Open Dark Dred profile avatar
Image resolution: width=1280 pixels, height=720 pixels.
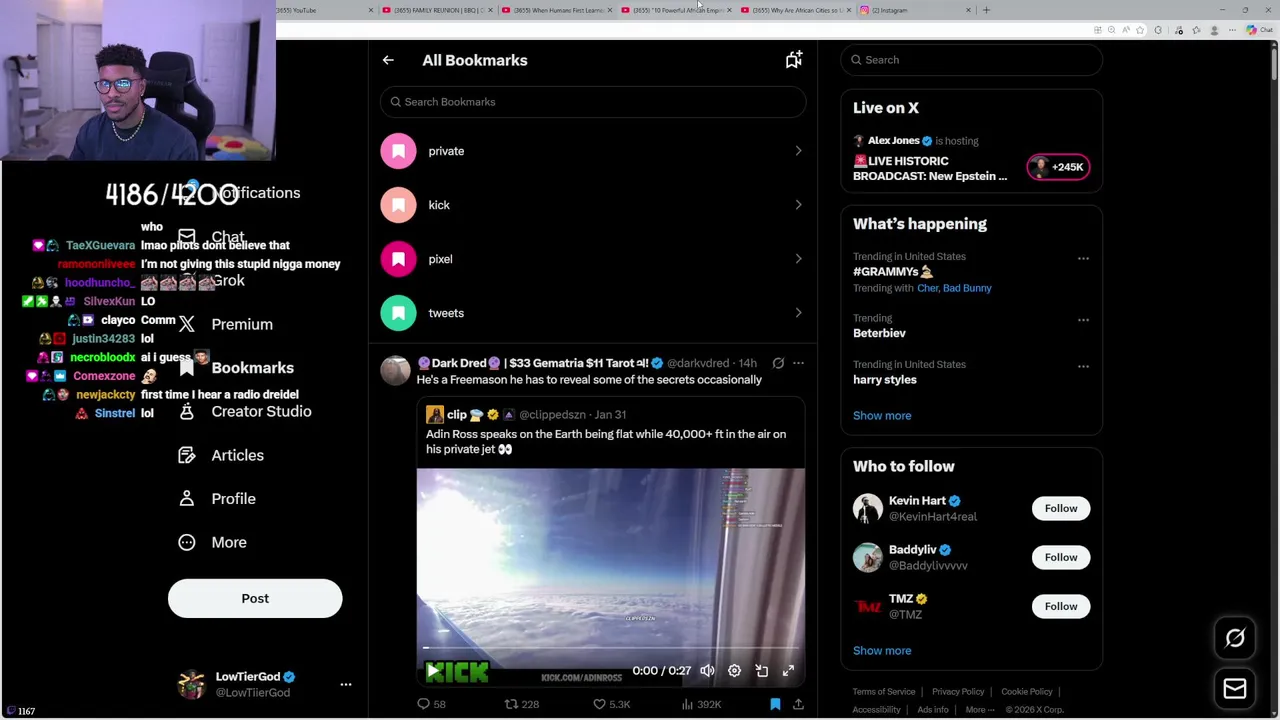pos(395,371)
